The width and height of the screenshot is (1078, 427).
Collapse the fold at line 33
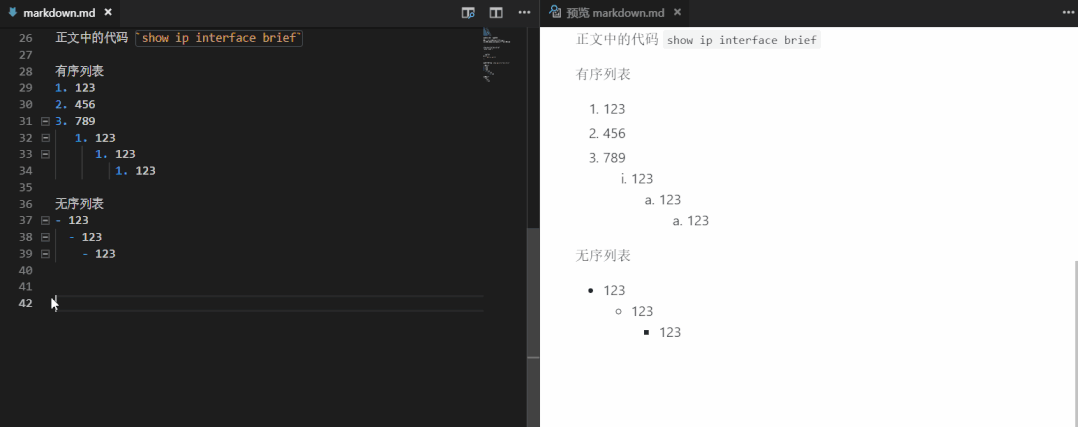coord(45,155)
